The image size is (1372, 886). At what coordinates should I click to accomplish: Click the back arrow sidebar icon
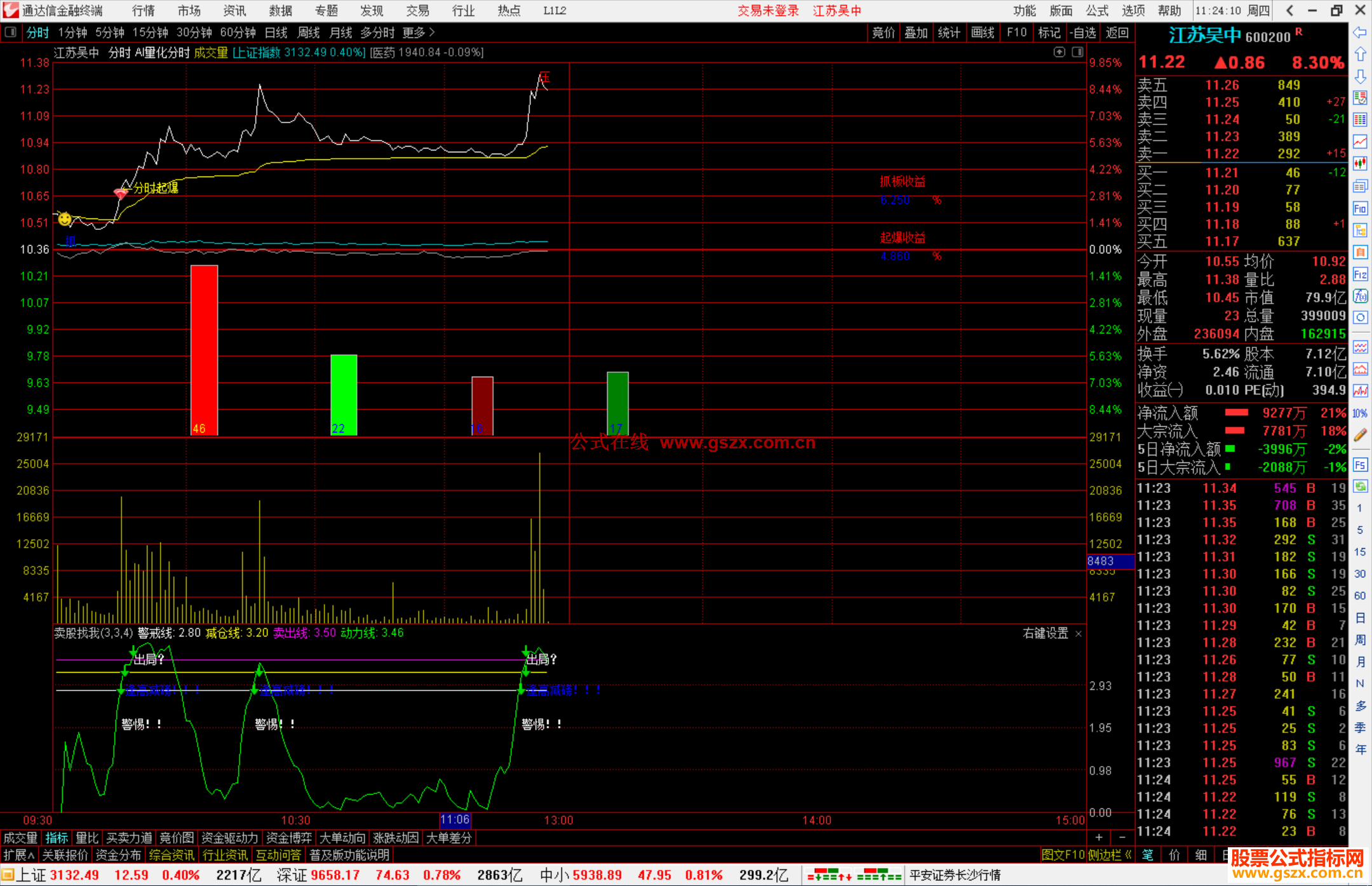(1360, 32)
